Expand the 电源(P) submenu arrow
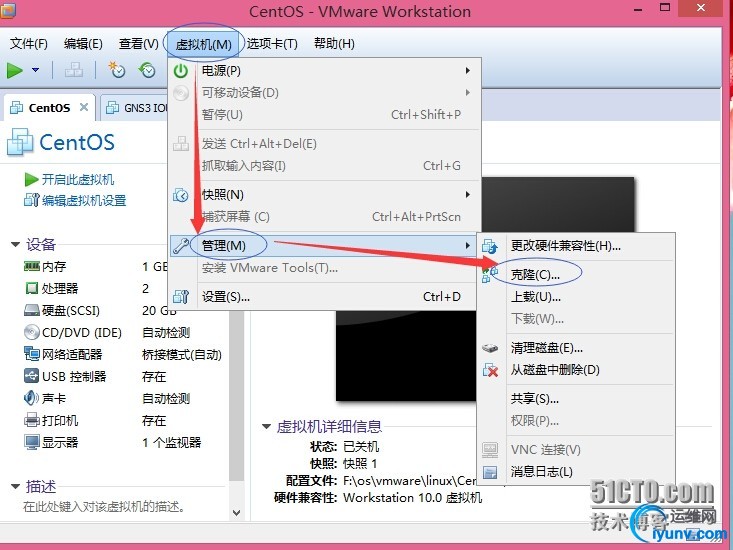The width and height of the screenshot is (733, 550). tap(467, 71)
